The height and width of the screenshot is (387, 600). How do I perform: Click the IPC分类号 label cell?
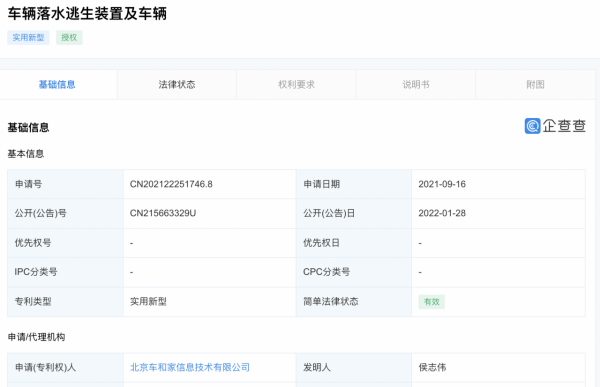coord(65,272)
